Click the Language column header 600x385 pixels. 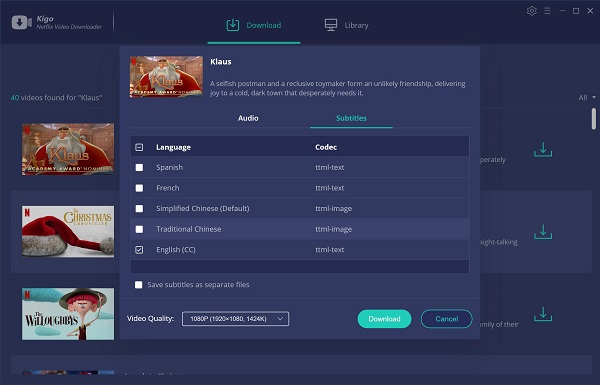tap(173, 147)
